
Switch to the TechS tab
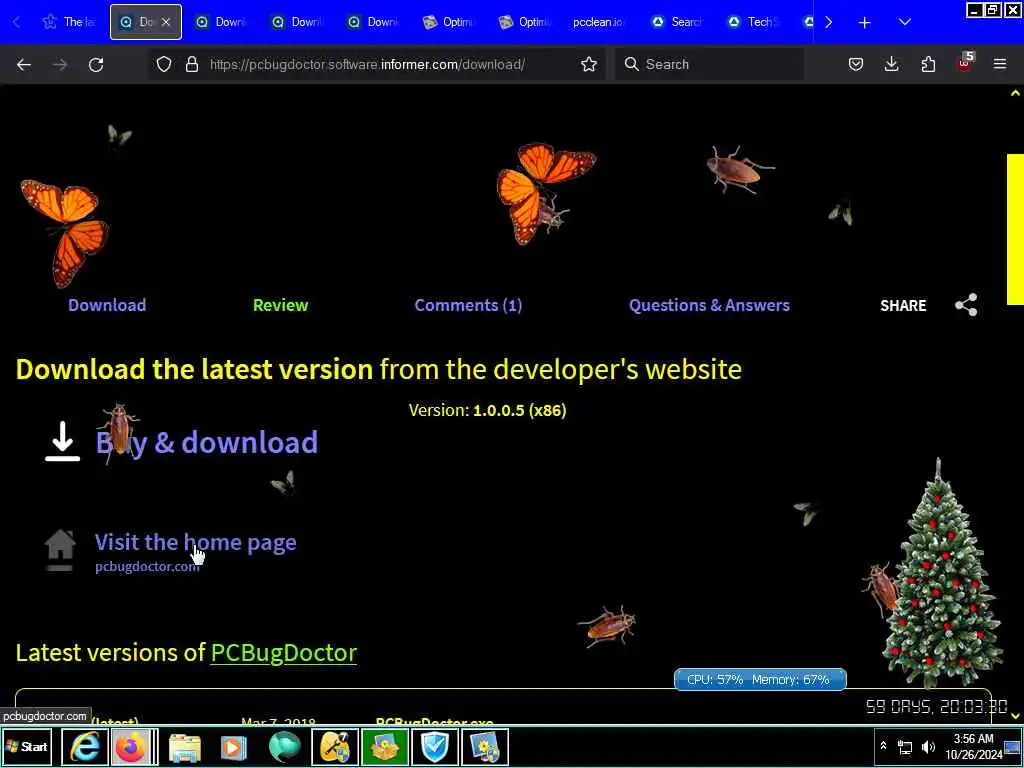(x=754, y=22)
